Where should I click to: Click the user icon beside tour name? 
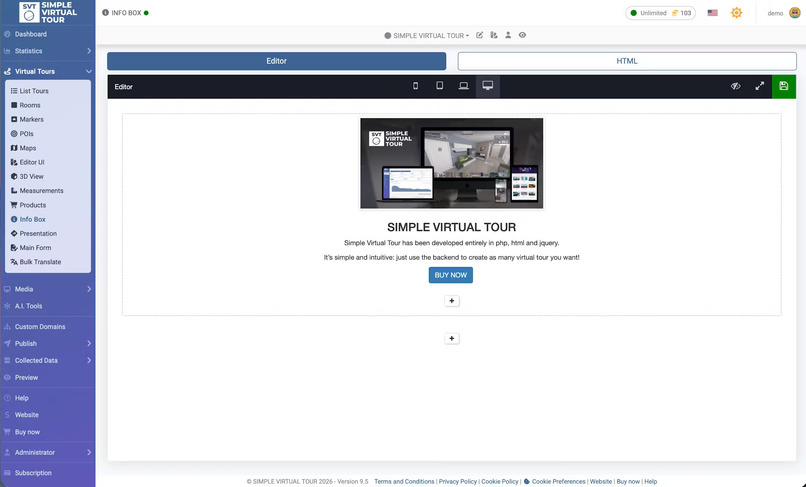click(508, 35)
